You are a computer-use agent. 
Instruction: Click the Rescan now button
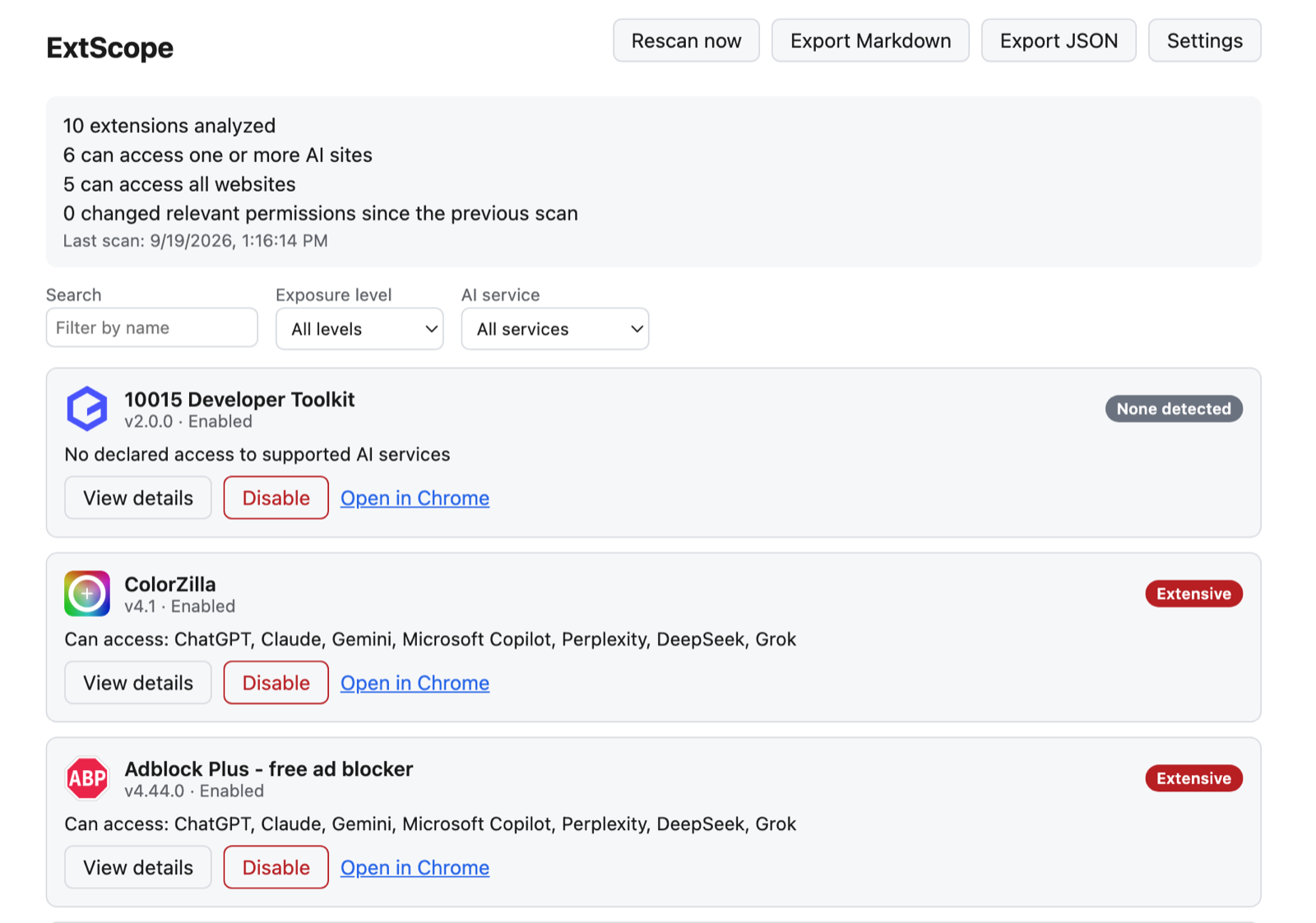686,41
